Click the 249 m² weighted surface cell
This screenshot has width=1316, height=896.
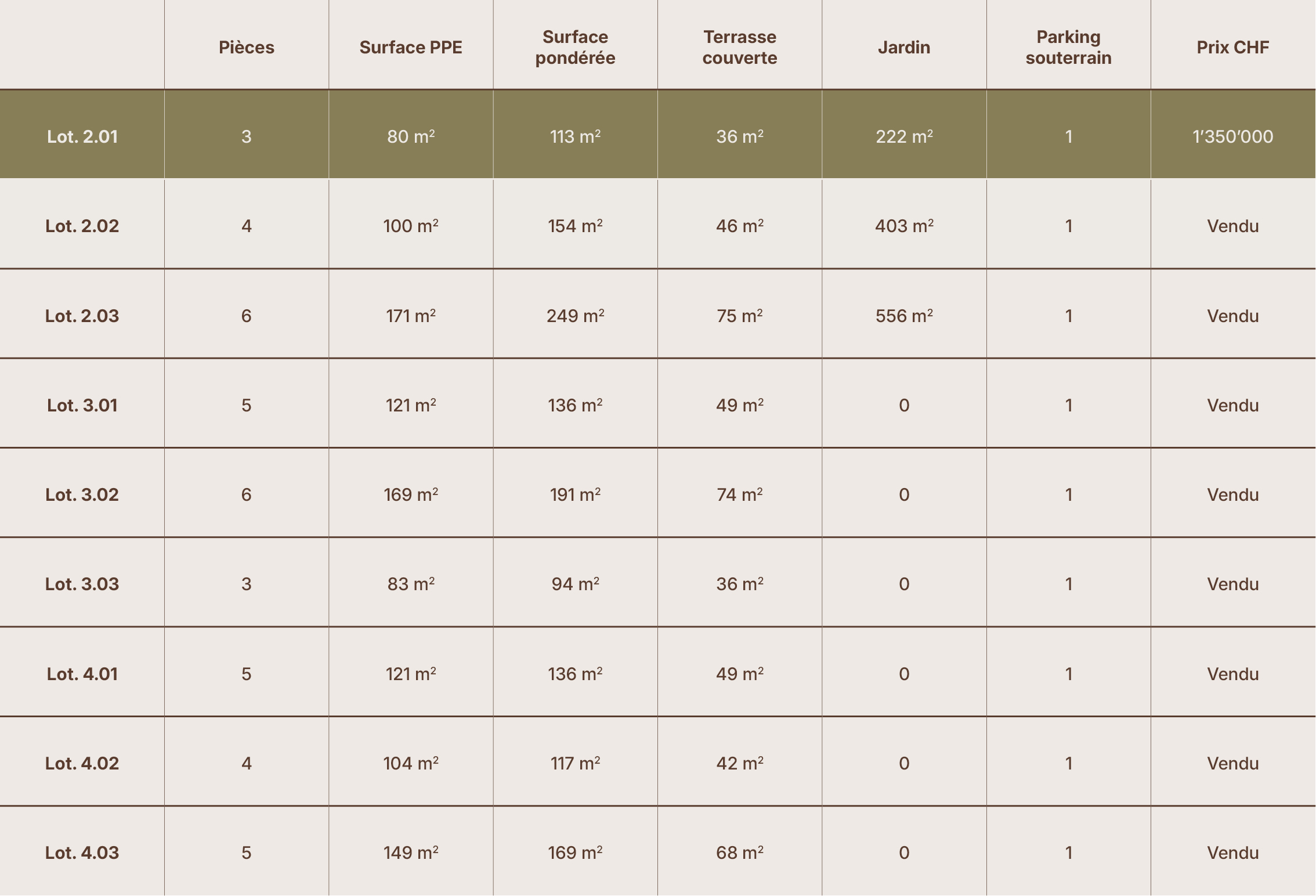point(575,316)
